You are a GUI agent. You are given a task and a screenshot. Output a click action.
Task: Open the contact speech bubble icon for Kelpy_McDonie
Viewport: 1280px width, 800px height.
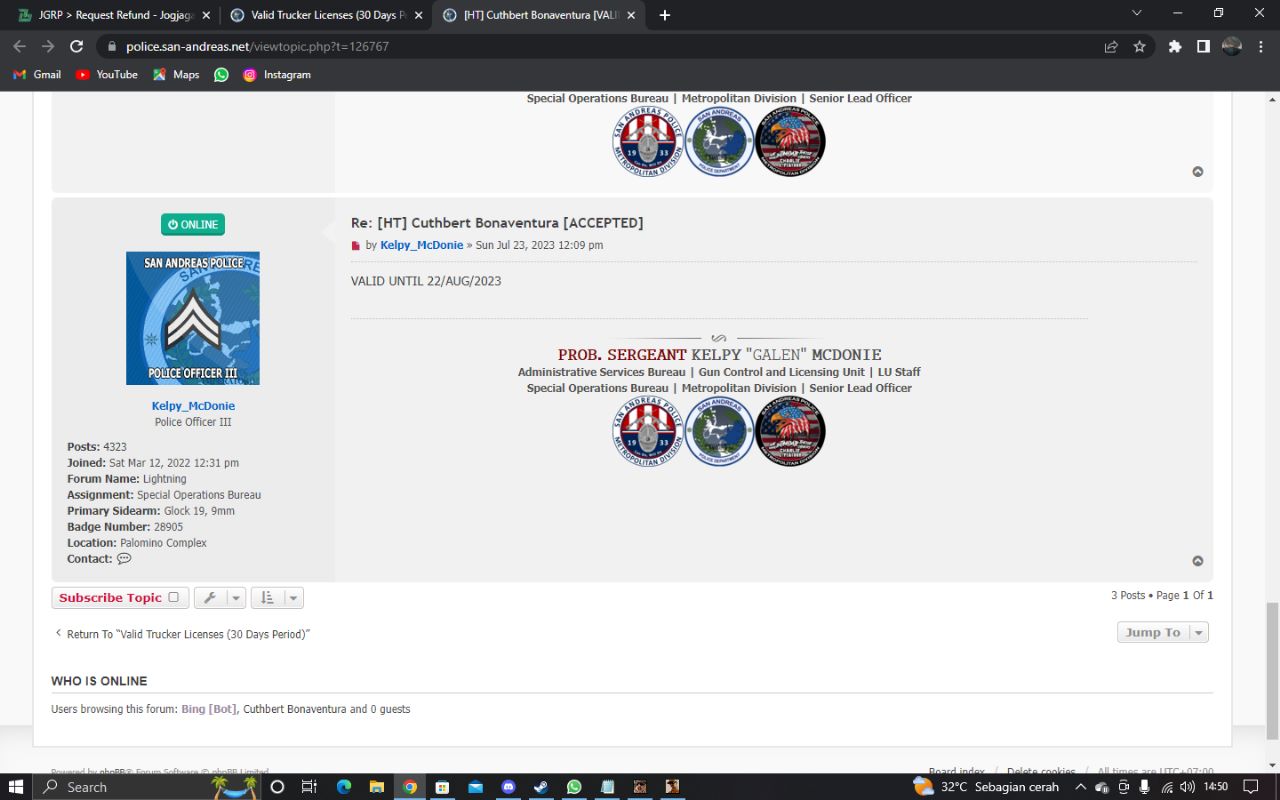(124, 559)
